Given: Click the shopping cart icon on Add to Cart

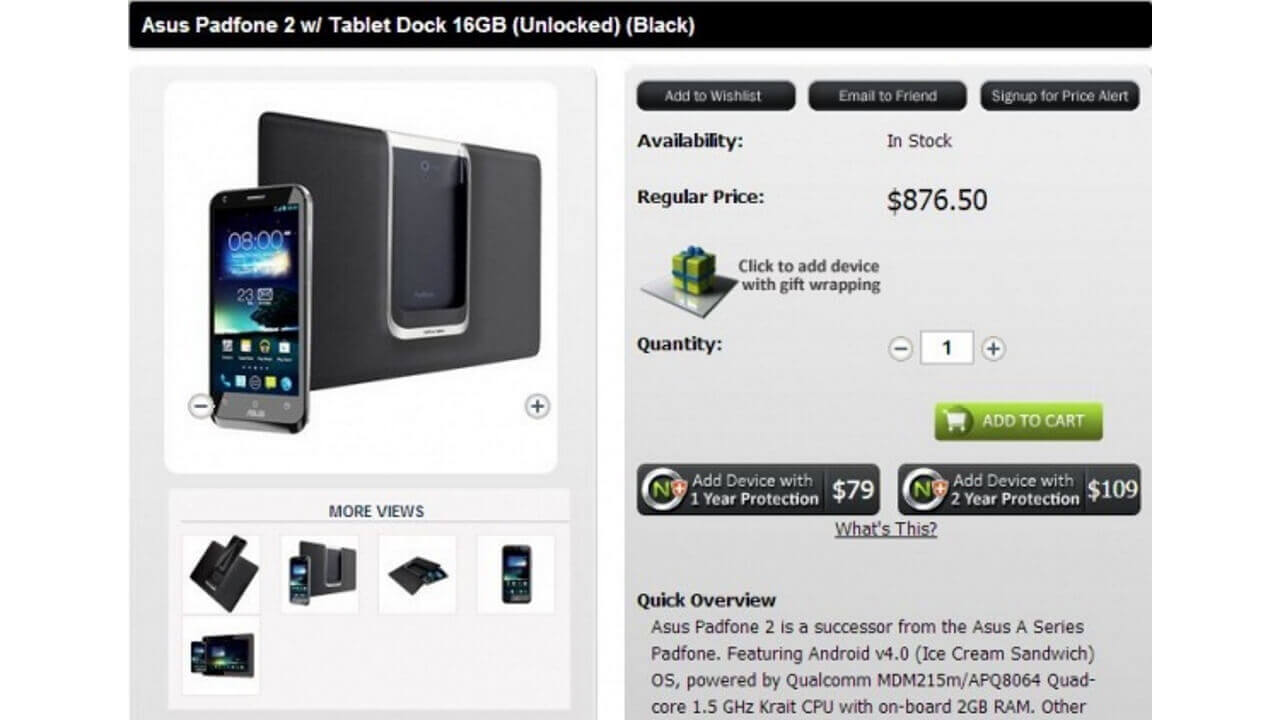Looking at the screenshot, I should (x=957, y=421).
